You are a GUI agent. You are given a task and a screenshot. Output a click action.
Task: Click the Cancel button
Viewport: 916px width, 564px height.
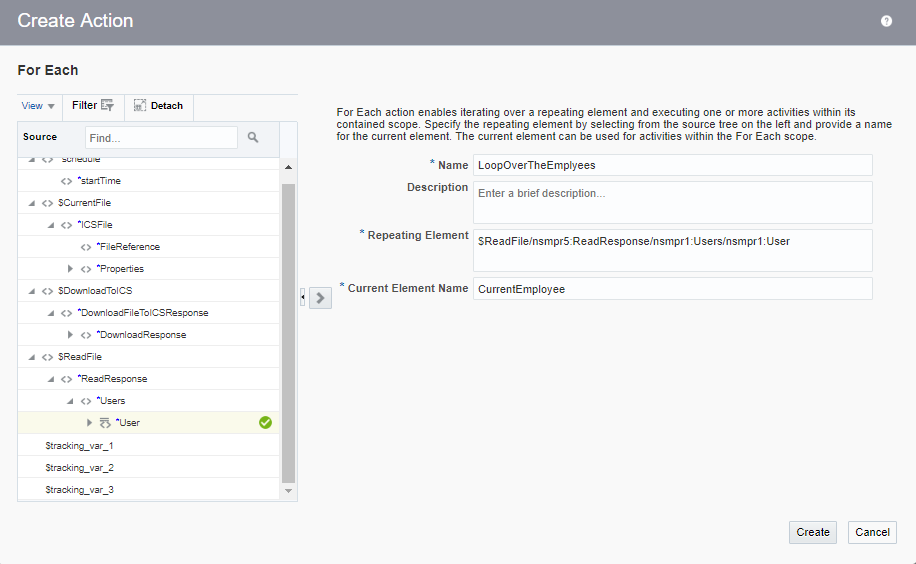[x=872, y=532]
